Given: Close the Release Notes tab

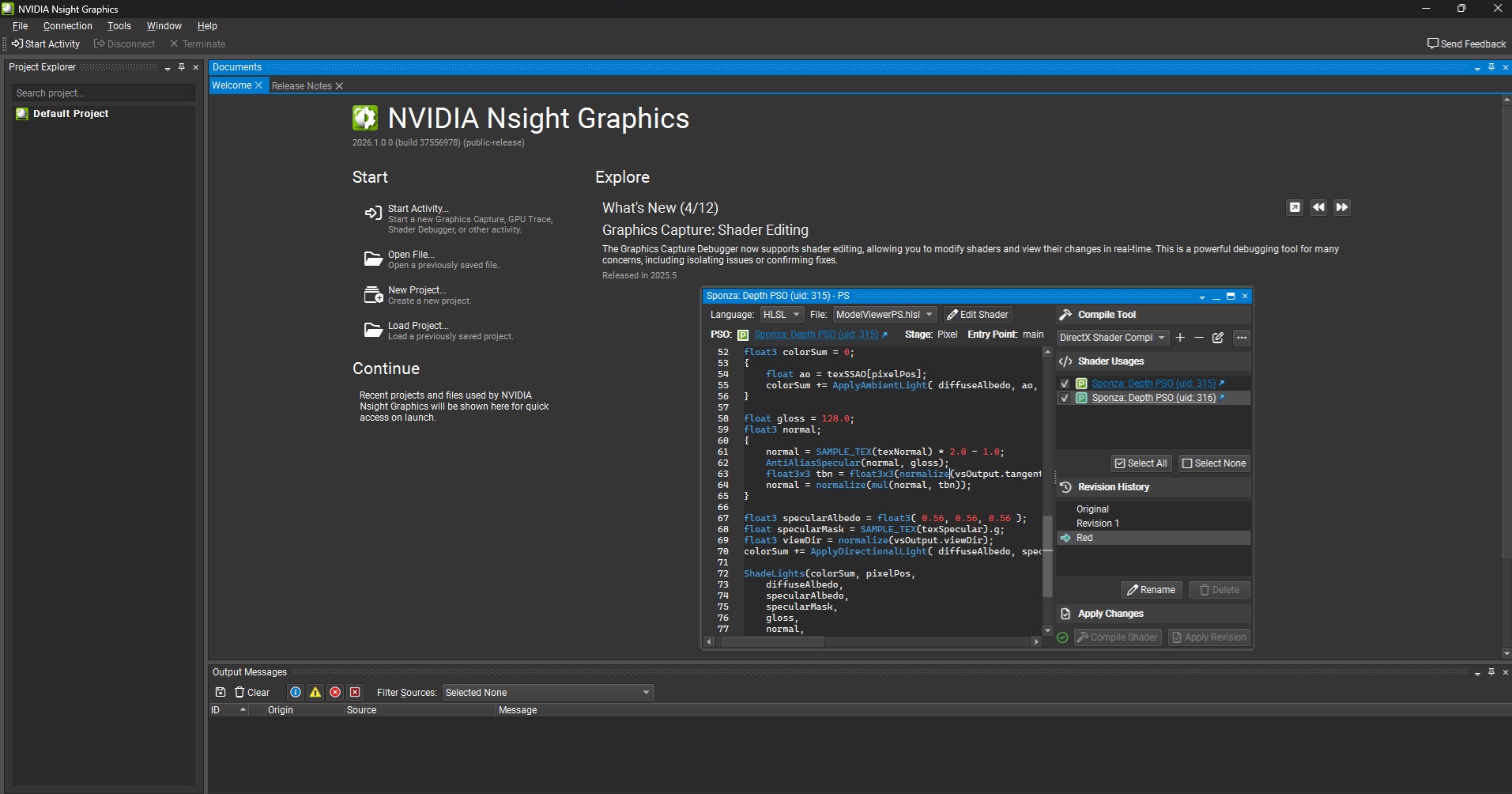Looking at the screenshot, I should coord(339,86).
